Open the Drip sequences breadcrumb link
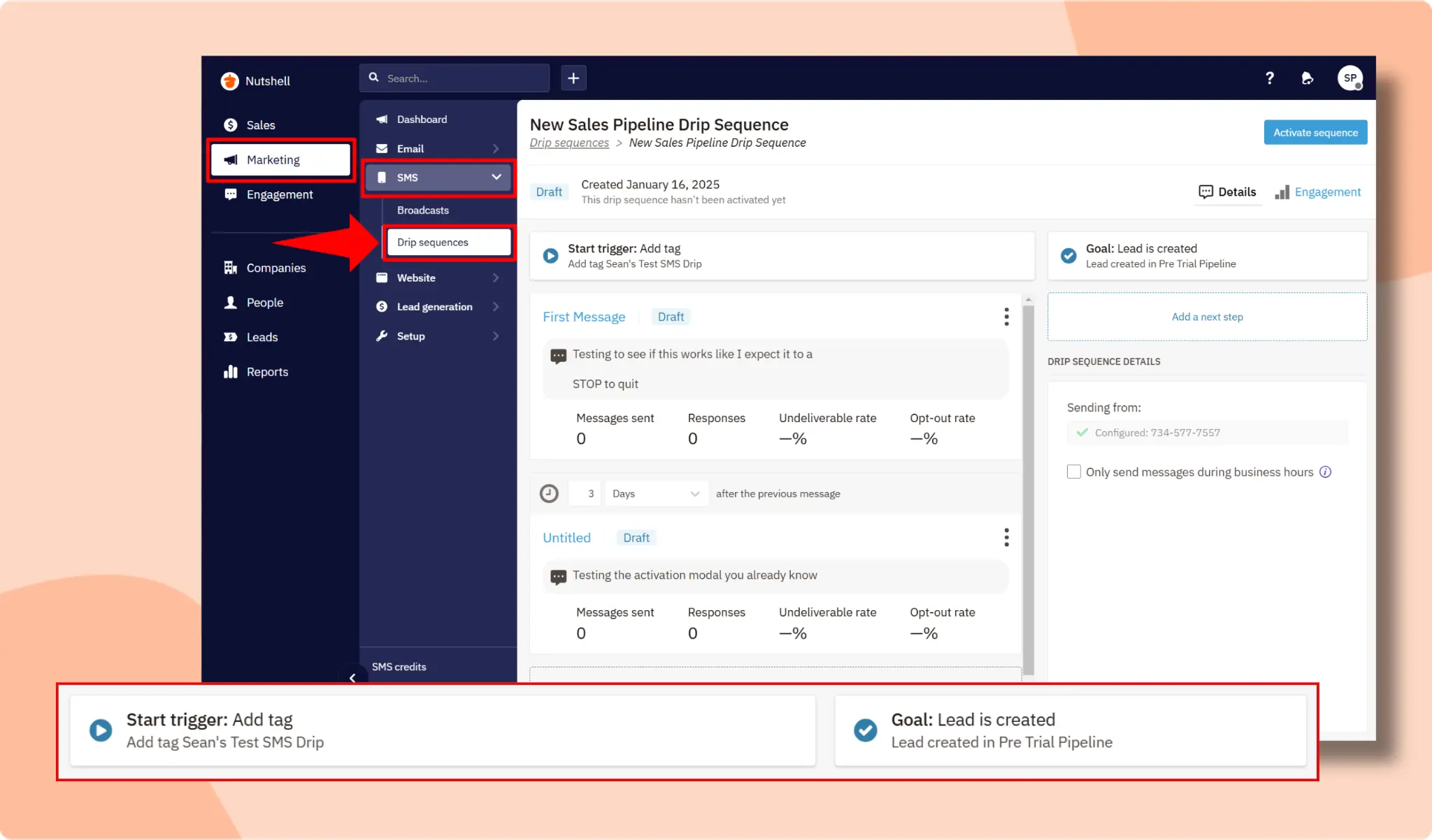 [x=569, y=143]
